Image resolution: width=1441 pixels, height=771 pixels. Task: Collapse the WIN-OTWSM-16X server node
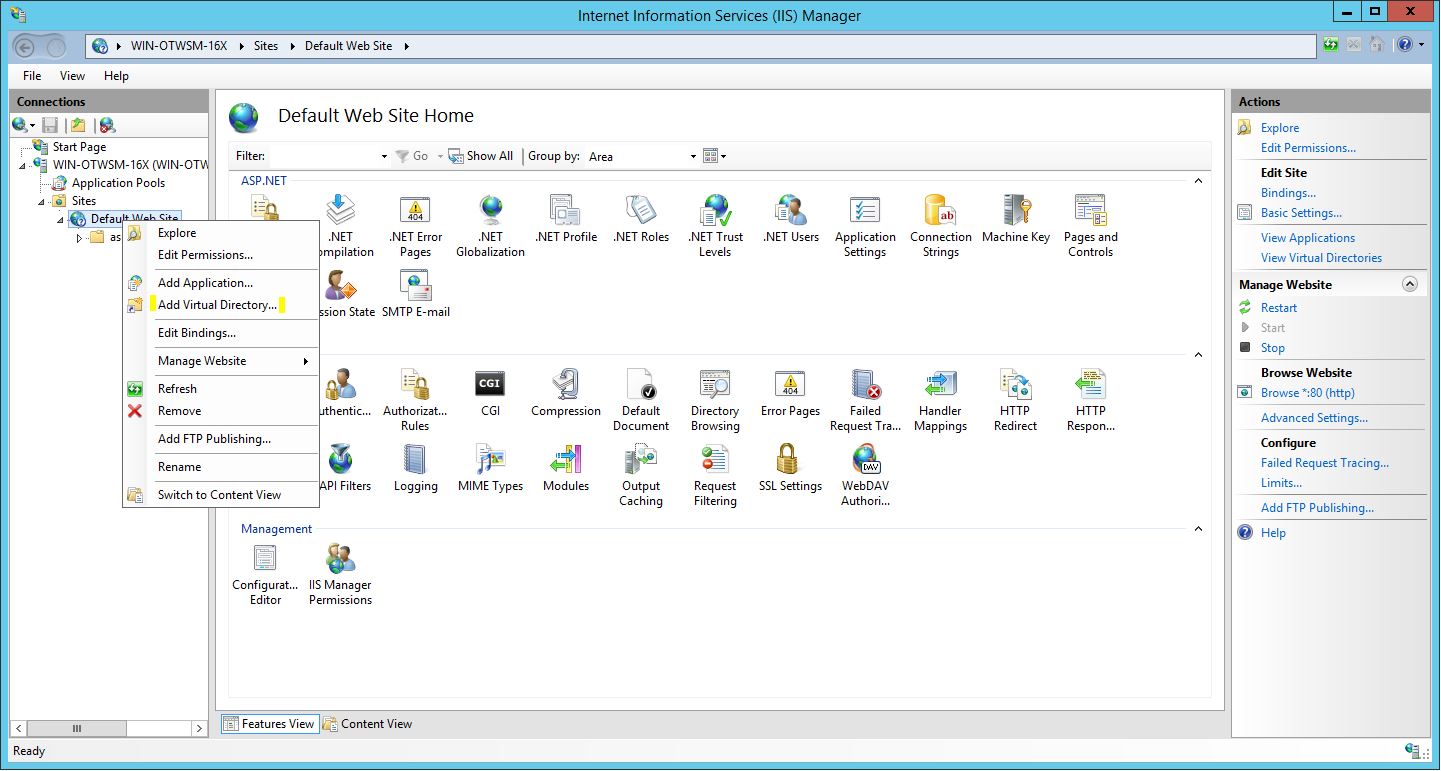[24, 165]
